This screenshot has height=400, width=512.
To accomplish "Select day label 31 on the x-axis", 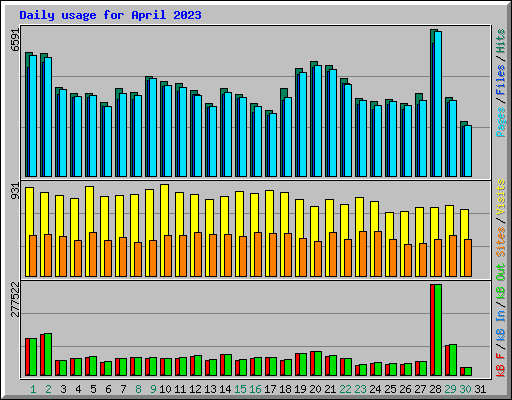I will 480,389.
